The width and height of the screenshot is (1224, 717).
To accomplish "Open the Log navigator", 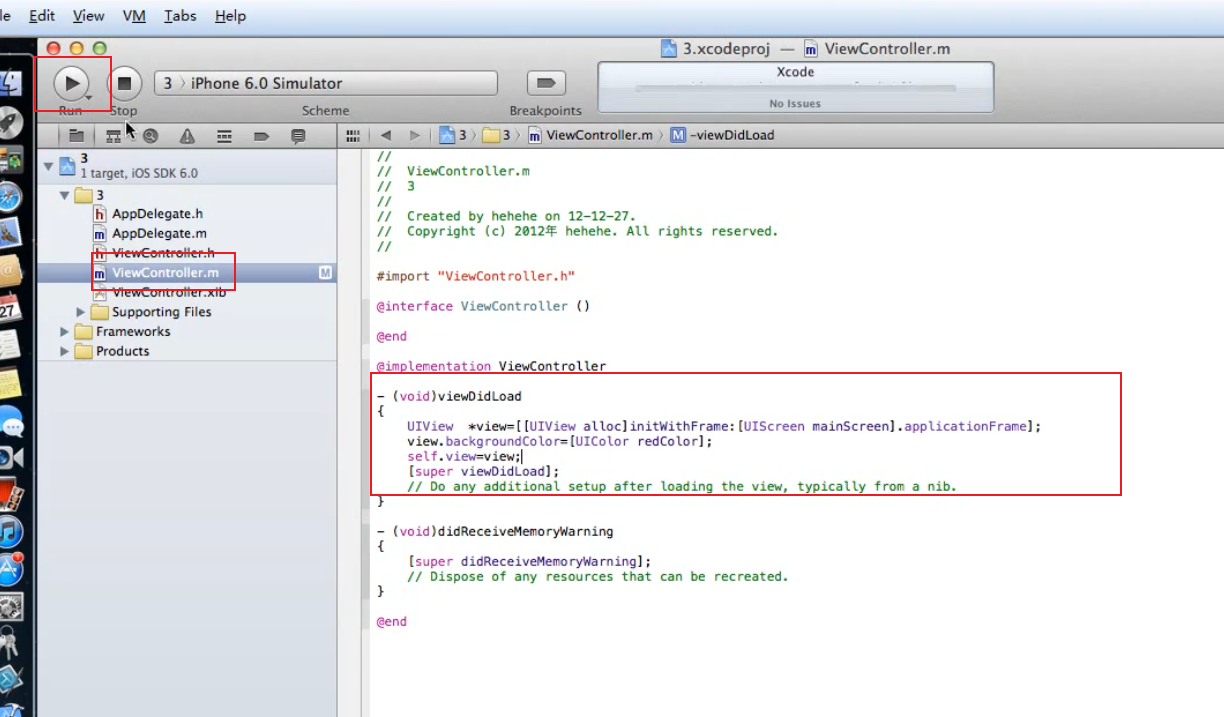I will pyautogui.click(x=298, y=135).
